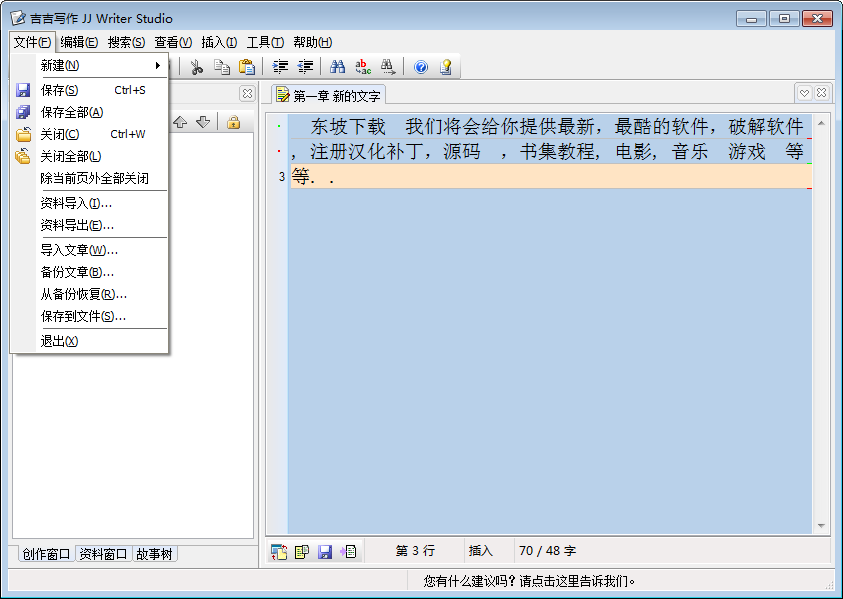The width and height of the screenshot is (843, 599).
Task: Click Find Next binoculars-arrow icon
Action: (x=388, y=67)
